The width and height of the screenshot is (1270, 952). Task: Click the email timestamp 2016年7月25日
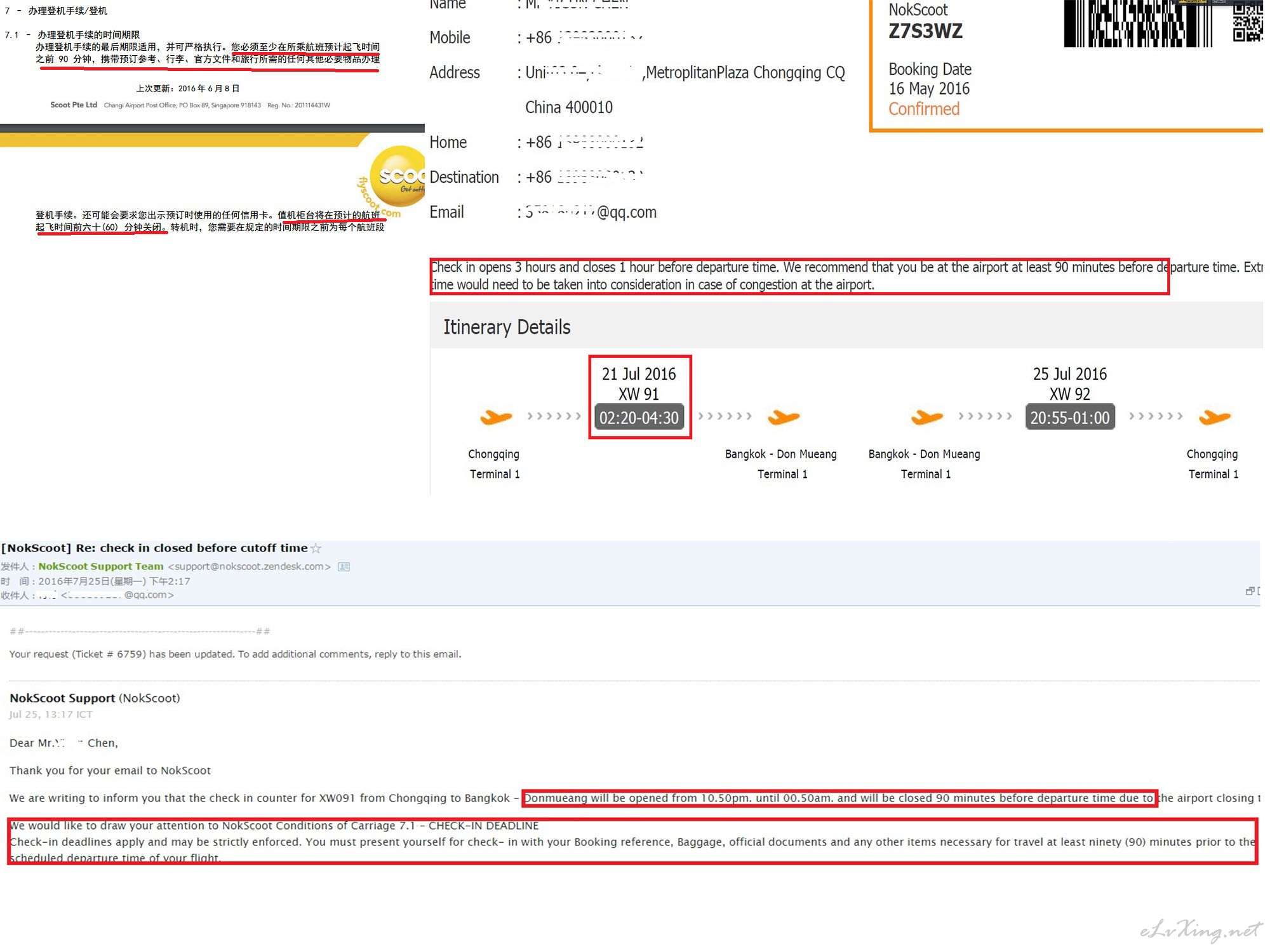[x=114, y=581]
